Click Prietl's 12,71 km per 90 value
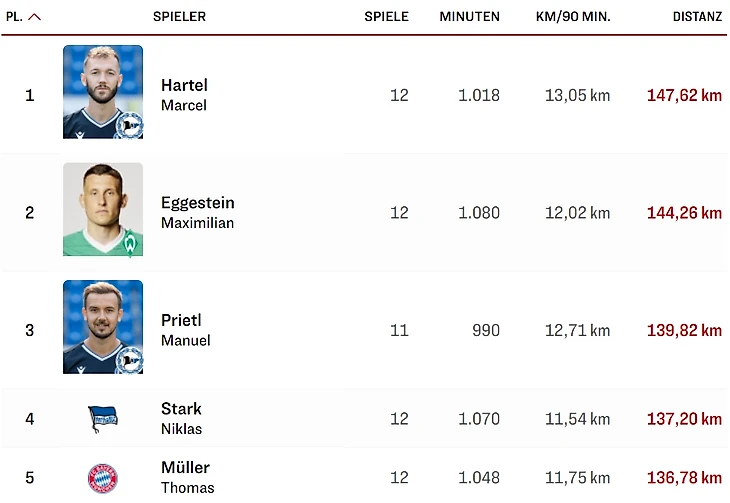This screenshot has height=503, width=730. pyautogui.click(x=577, y=330)
